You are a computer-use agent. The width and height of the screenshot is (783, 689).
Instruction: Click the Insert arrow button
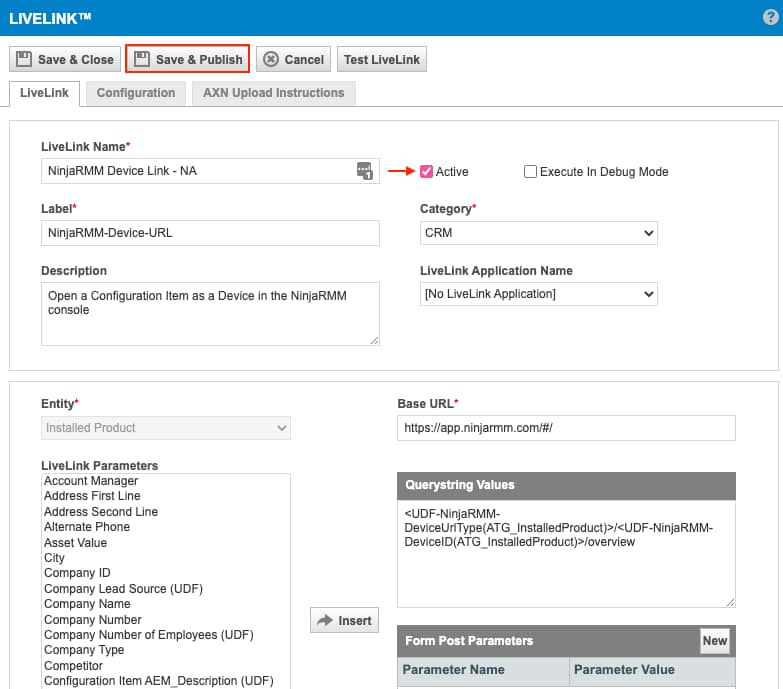click(x=345, y=620)
